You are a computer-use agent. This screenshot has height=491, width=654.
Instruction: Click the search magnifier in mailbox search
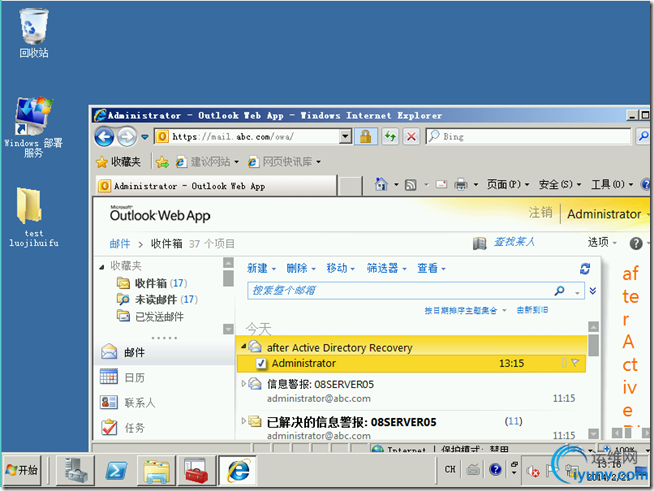click(560, 290)
